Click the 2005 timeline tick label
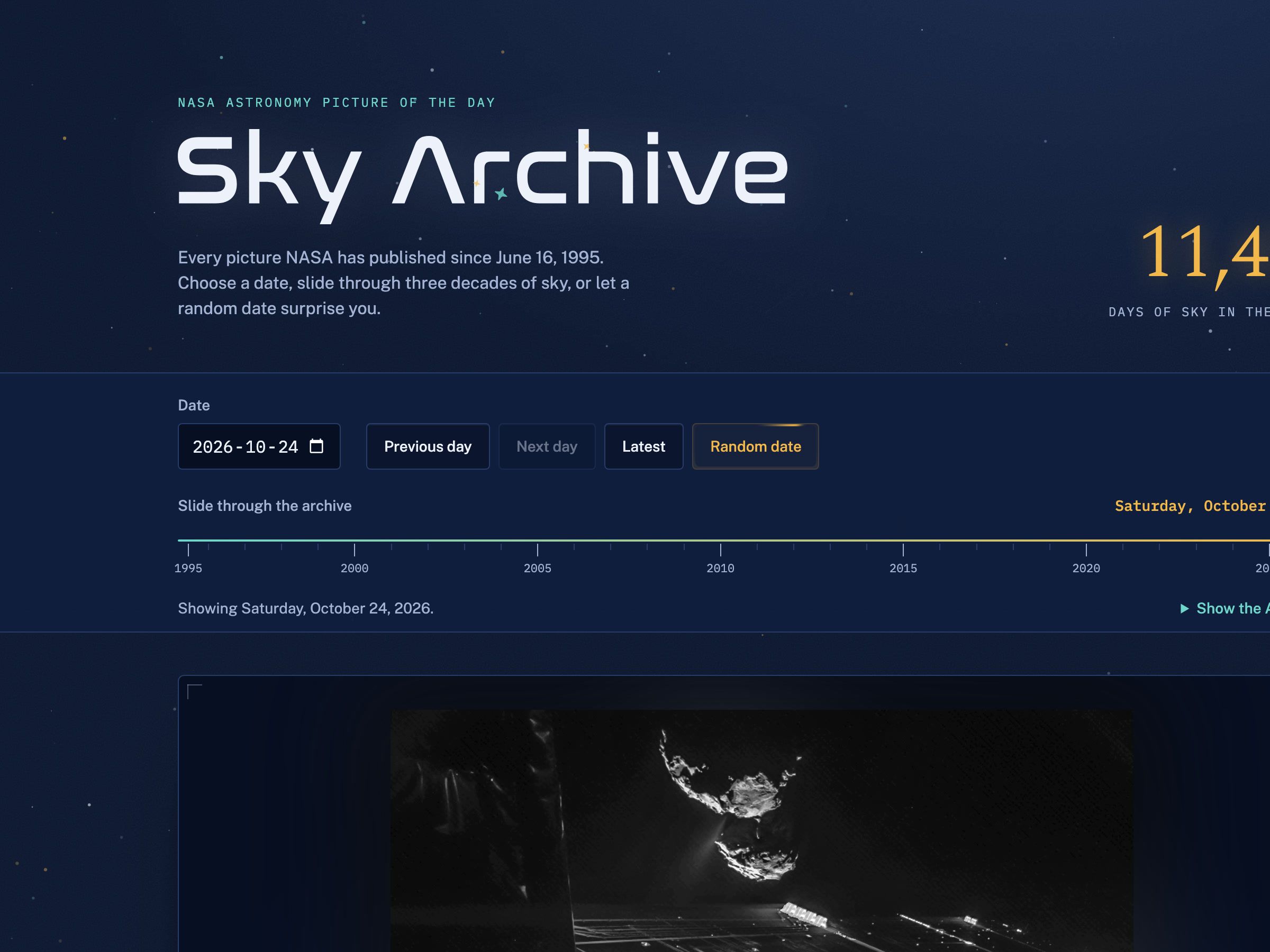This screenshot has height=952, width=1270. pyautogui.click(x=538, y=568)
